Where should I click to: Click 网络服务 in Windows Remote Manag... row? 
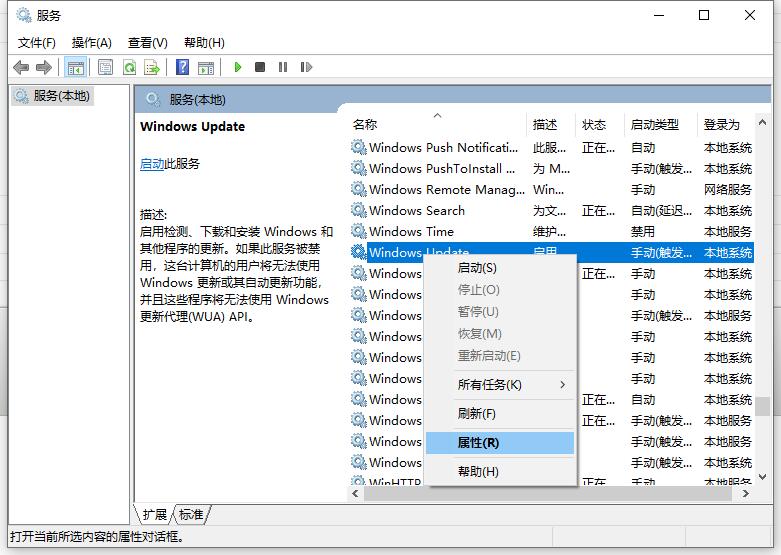[727, 189]
